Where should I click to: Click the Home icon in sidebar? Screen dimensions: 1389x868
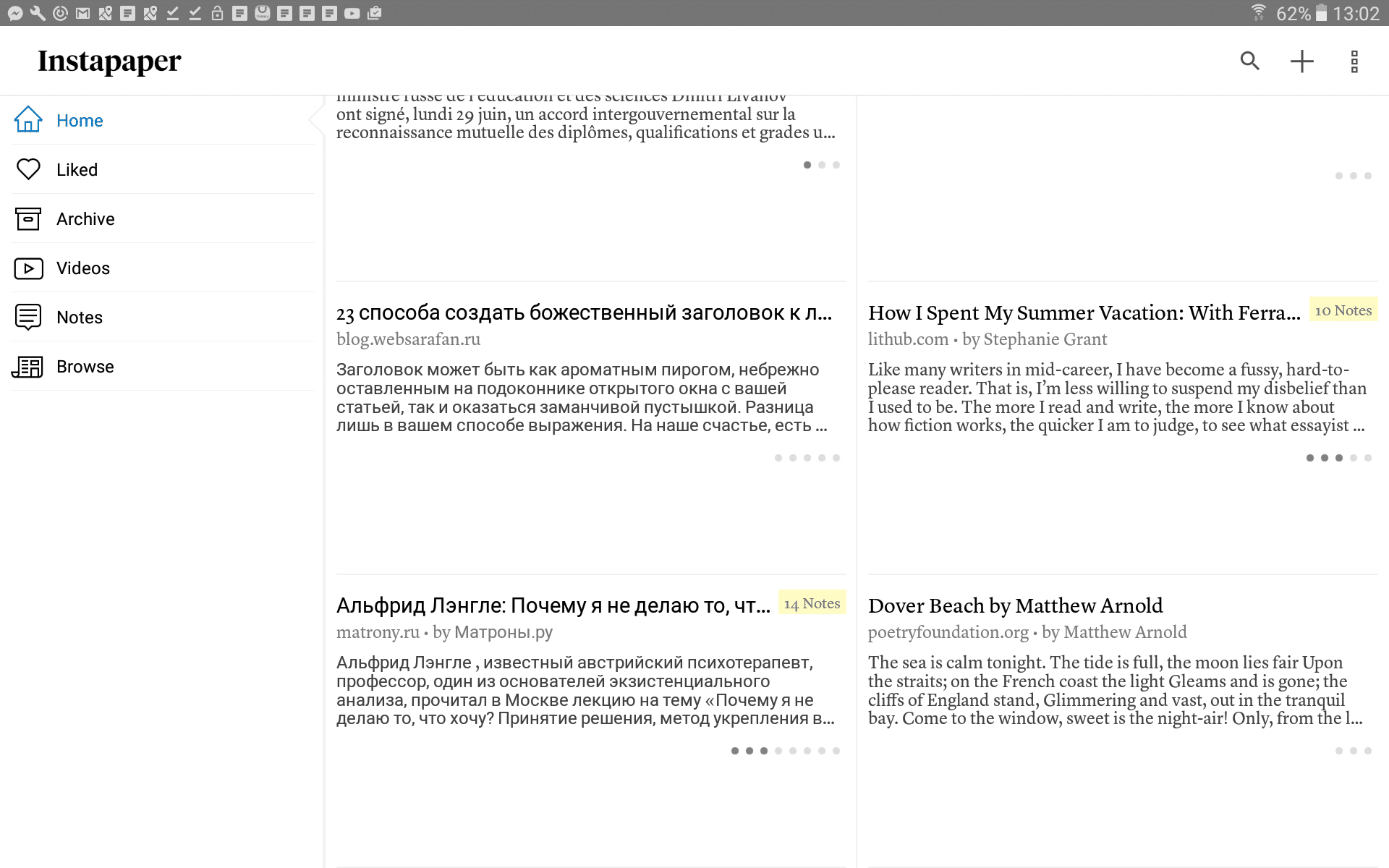28,120
